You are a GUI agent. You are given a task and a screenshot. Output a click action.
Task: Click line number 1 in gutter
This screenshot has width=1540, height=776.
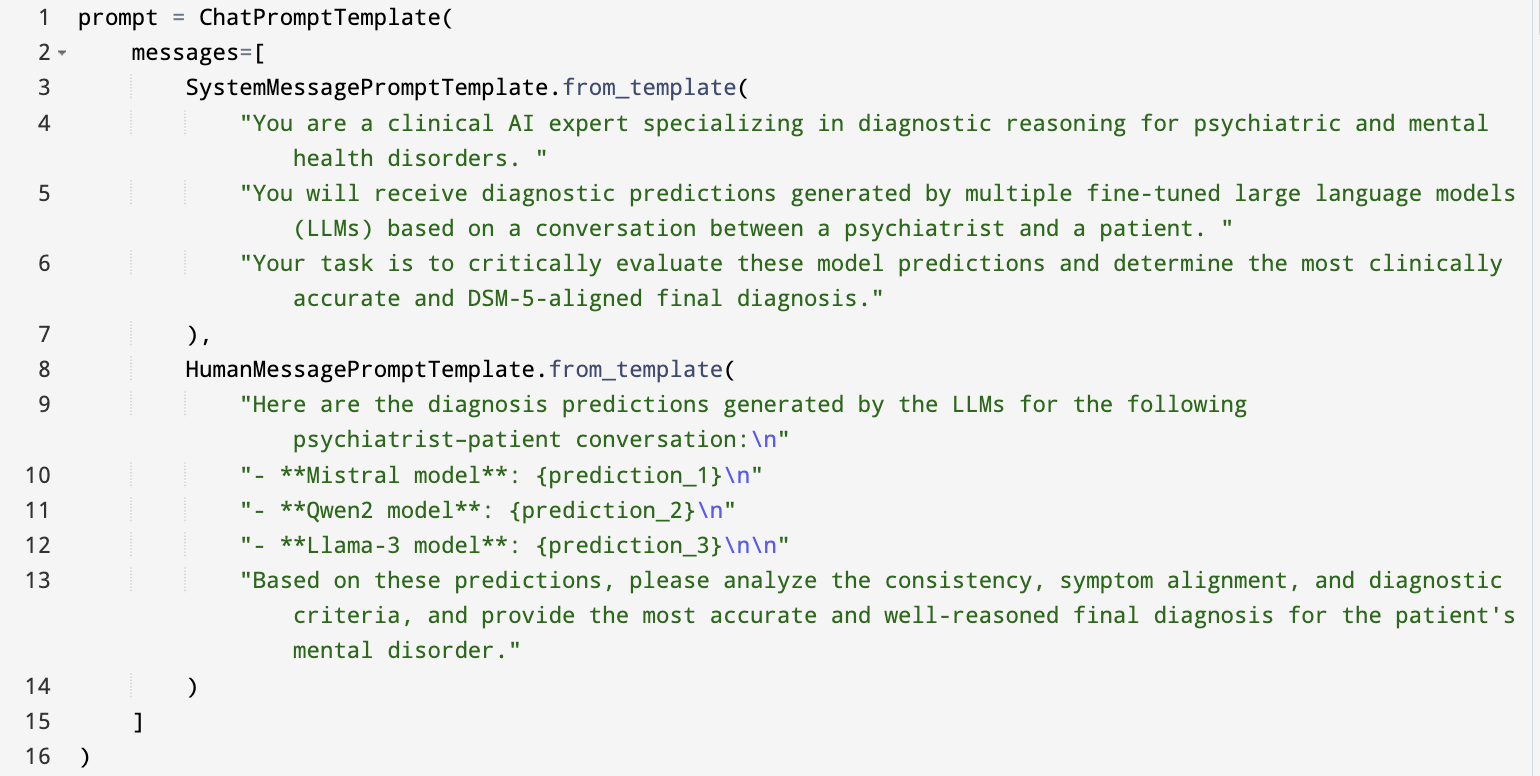tap(43, 18)
